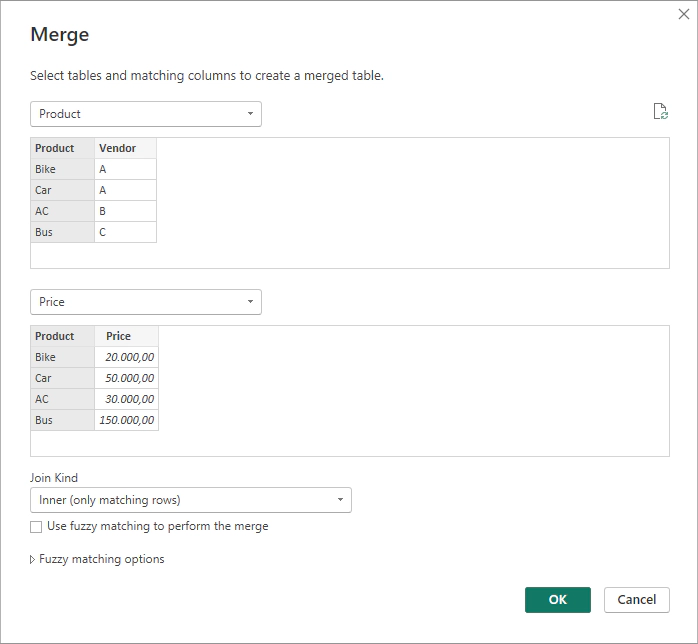Open the Product table dropdown
698x644 pixels.
(146, 114)
